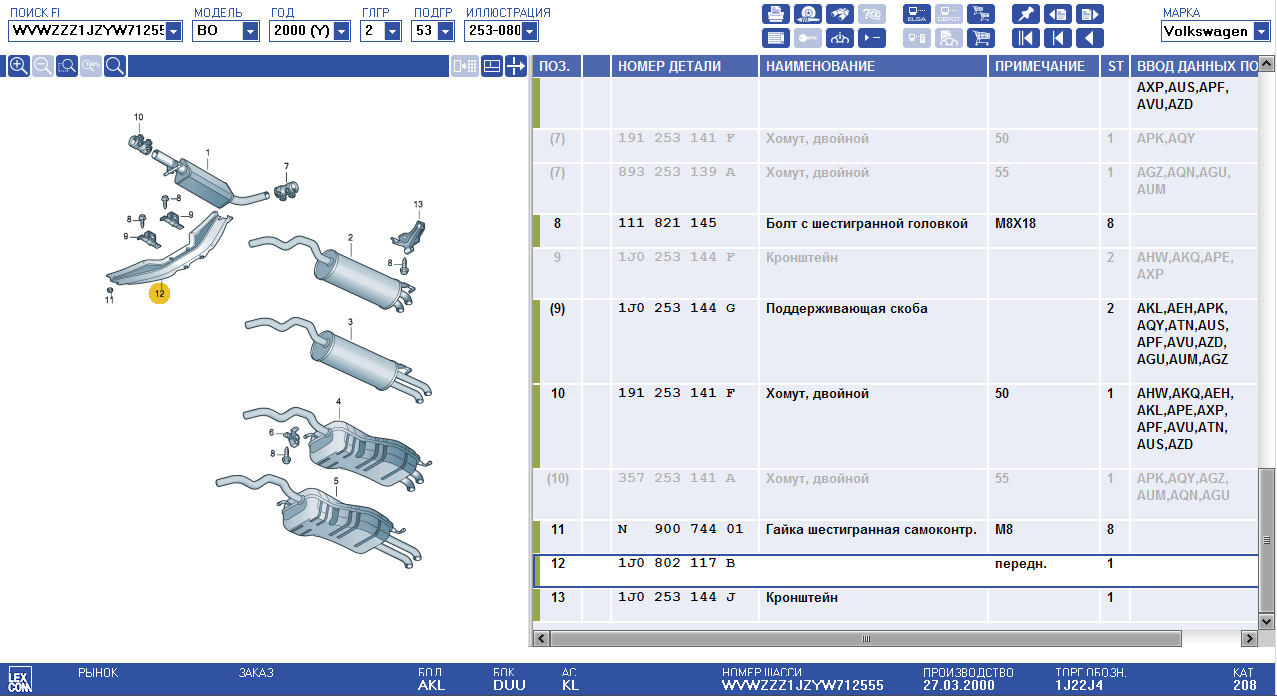Click the vertical scrollbar thumb

coord(1267,539)
